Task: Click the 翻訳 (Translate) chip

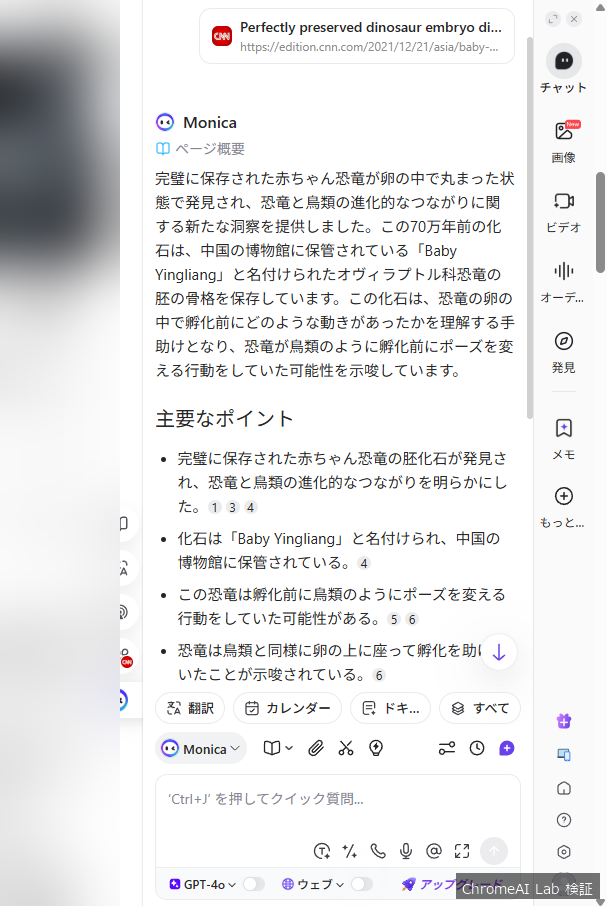Action: [x=190, y=708]
